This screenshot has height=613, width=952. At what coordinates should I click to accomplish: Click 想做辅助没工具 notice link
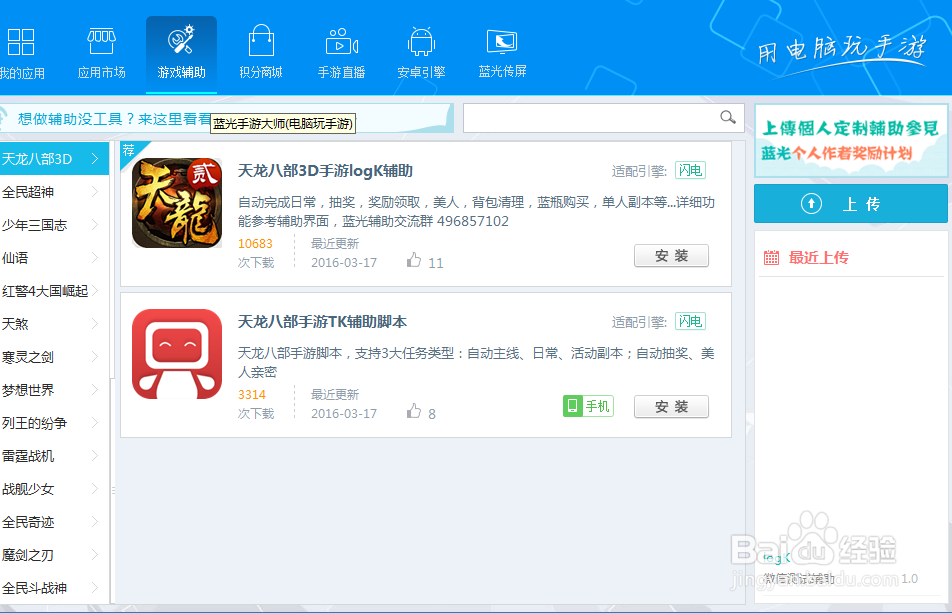[x=114, y=119]
